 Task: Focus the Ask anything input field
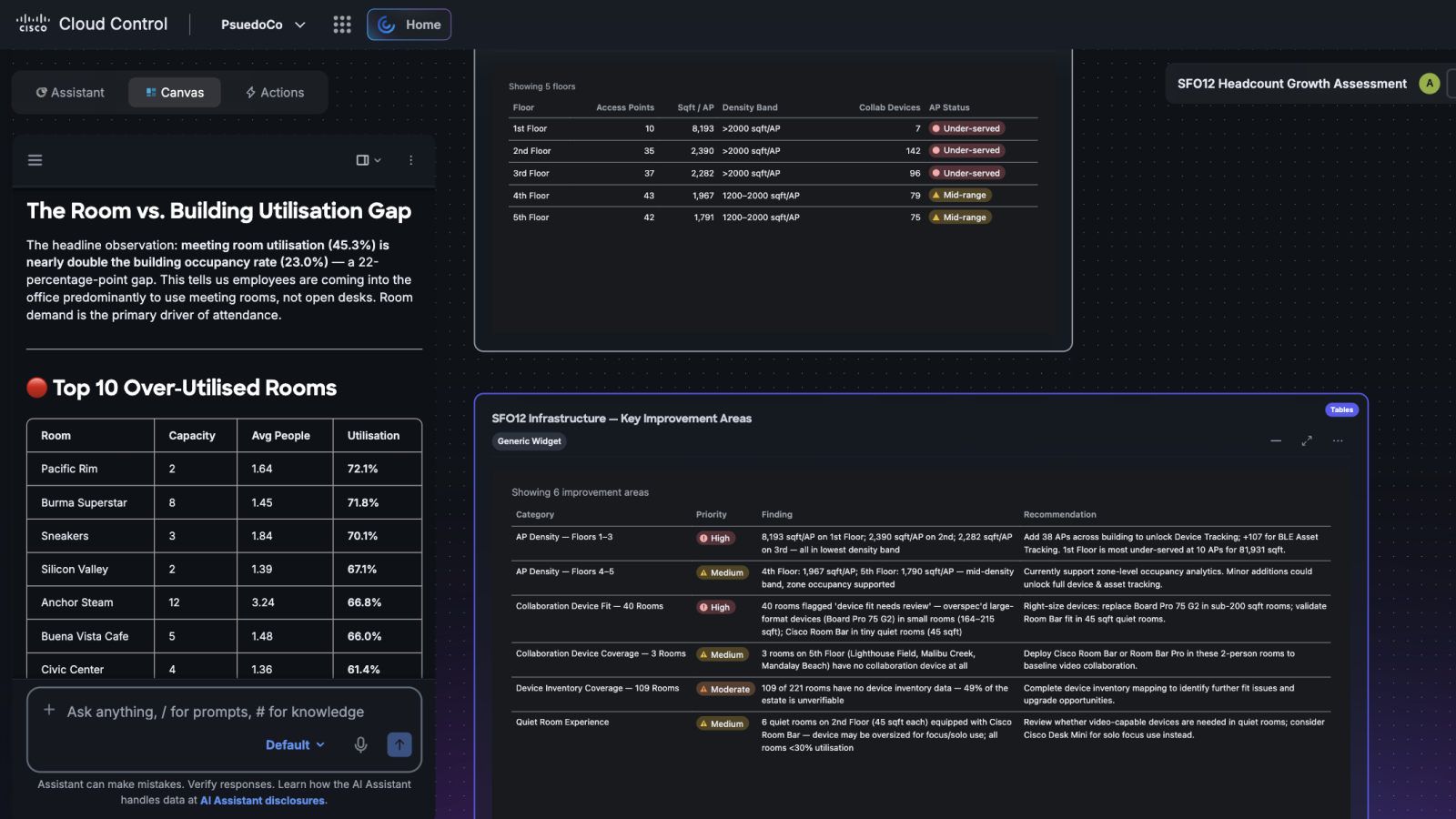215,712
